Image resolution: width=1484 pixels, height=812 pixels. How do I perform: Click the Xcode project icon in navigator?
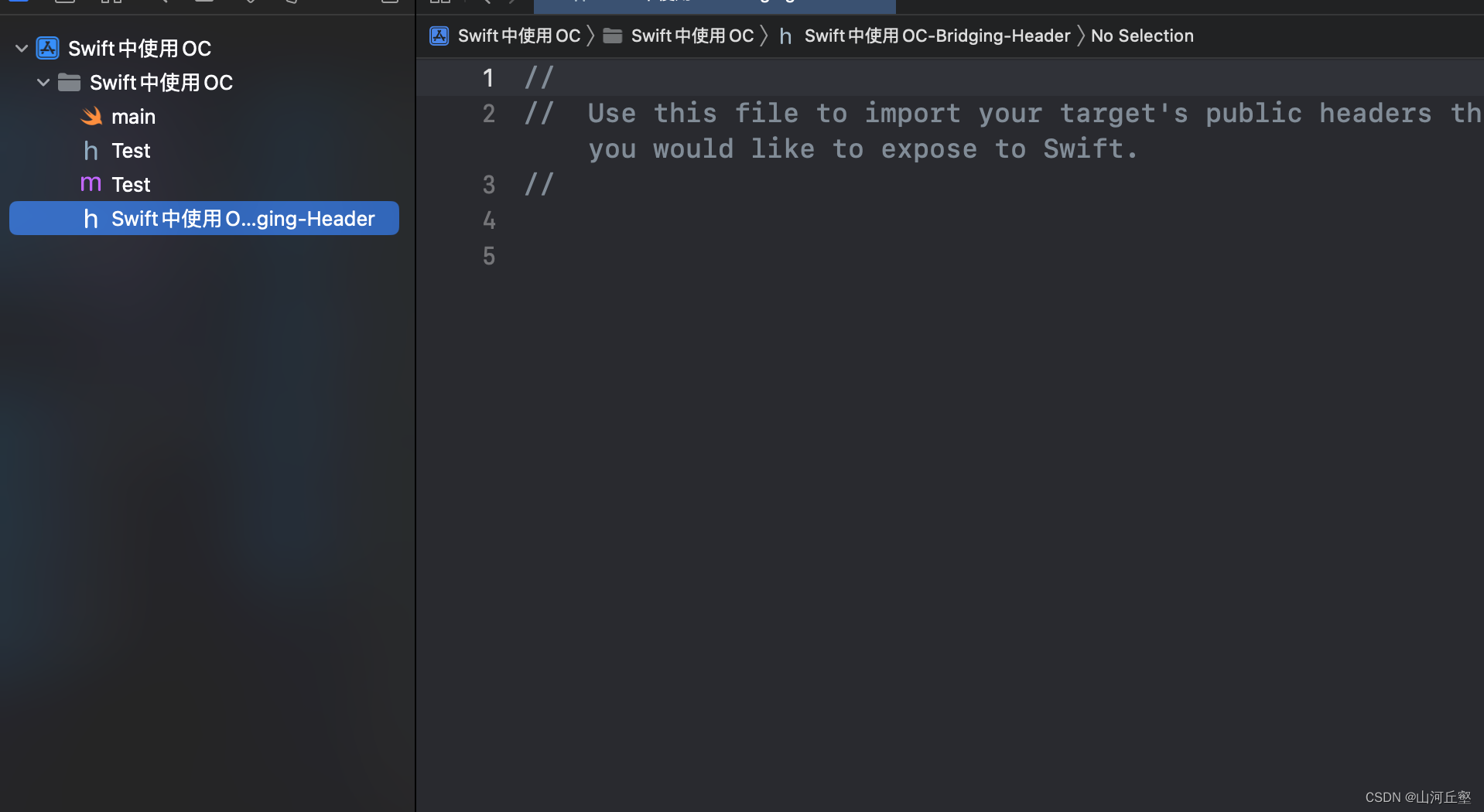[48, 49]
